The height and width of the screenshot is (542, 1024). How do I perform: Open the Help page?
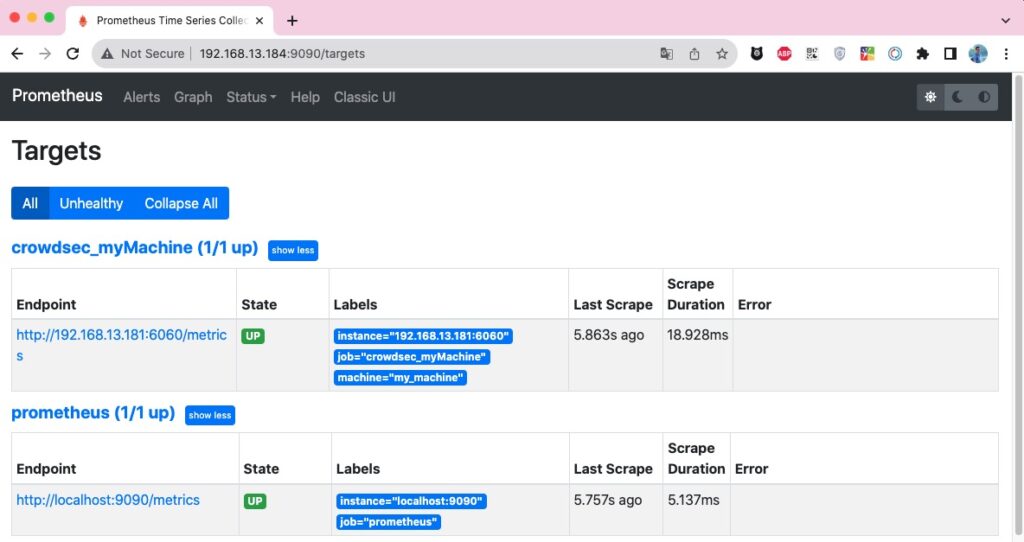[305, 97]
